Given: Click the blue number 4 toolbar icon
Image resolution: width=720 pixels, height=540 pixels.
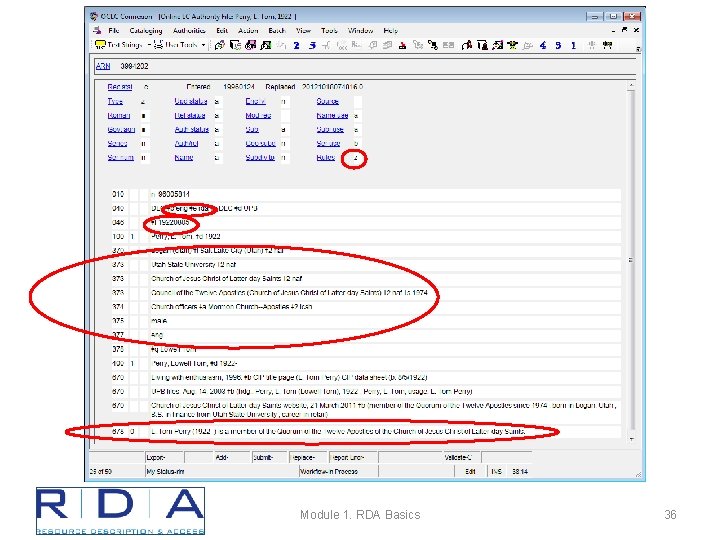Looking at the screenshot, I should [x=543, y=45].
